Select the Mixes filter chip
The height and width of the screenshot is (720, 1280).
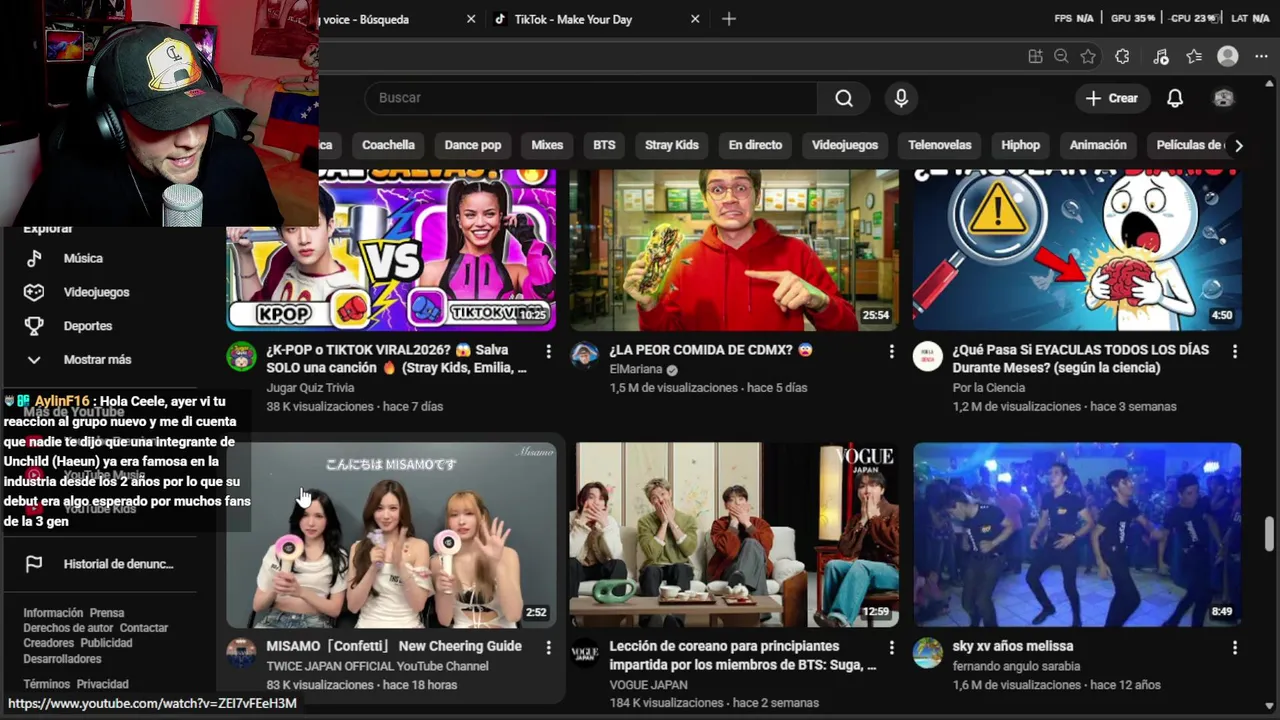(547, 145)
